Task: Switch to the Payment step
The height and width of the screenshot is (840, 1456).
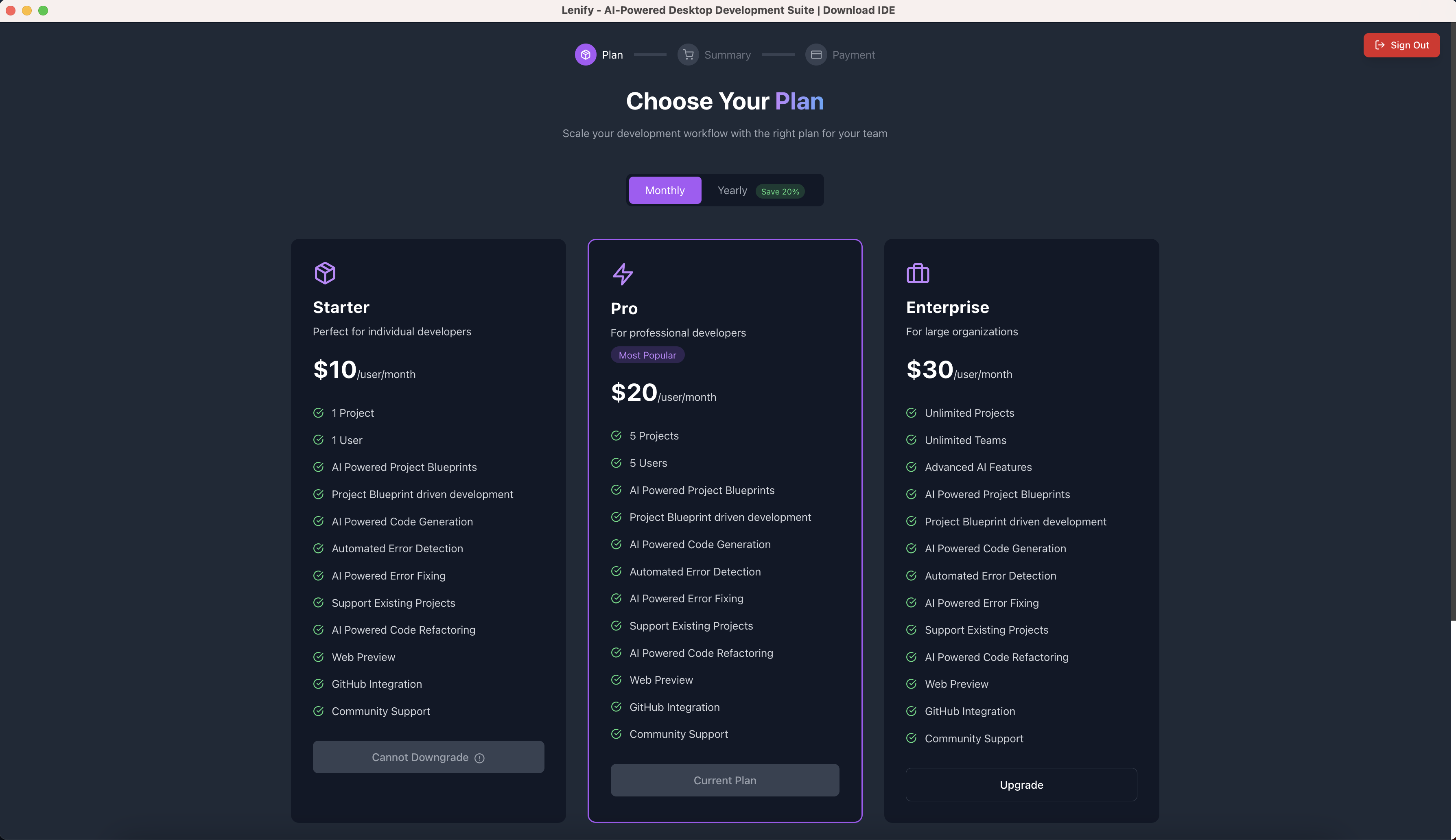Action: coord(854,54)
